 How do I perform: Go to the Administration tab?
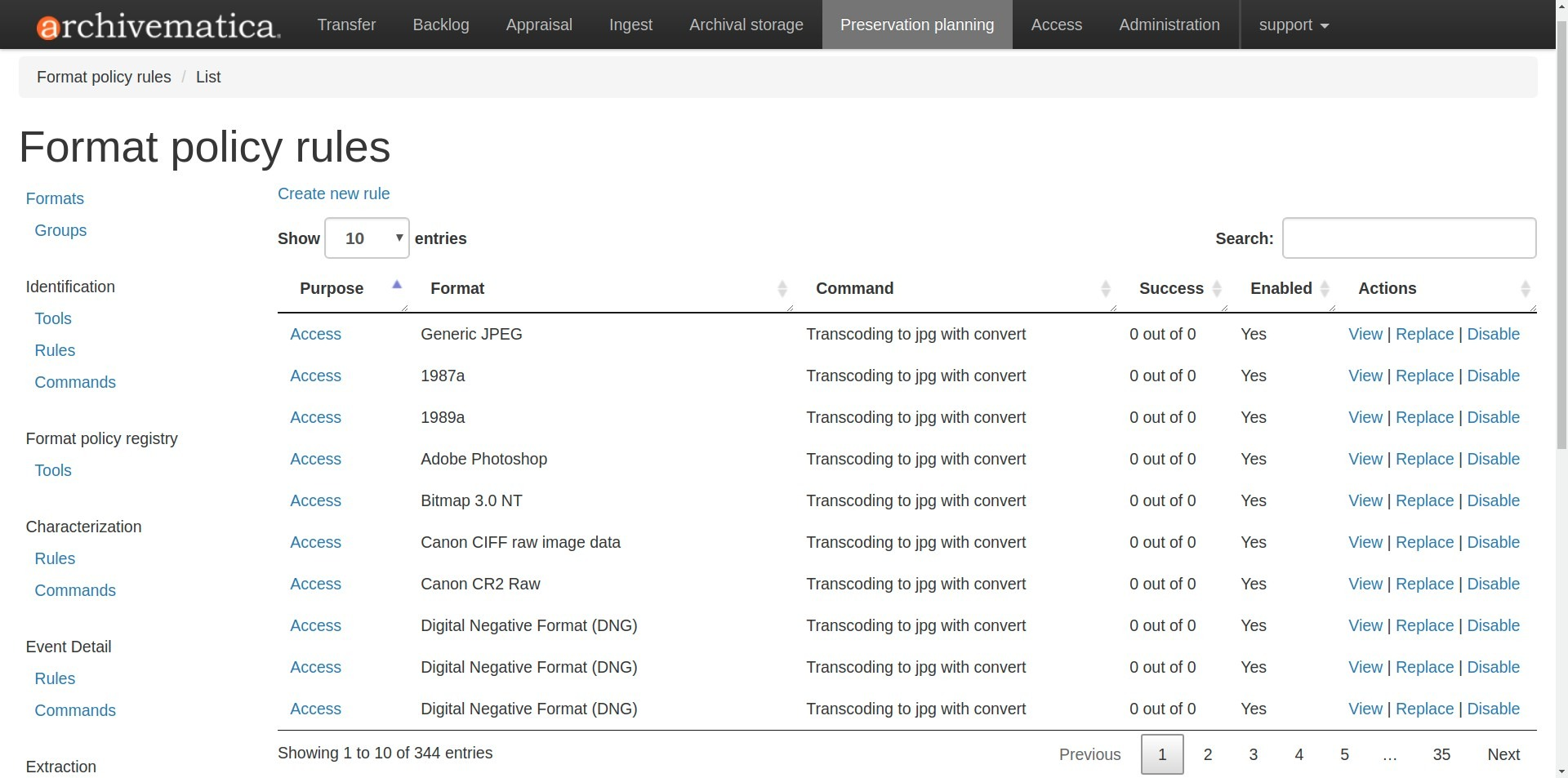pos(1169,25)
